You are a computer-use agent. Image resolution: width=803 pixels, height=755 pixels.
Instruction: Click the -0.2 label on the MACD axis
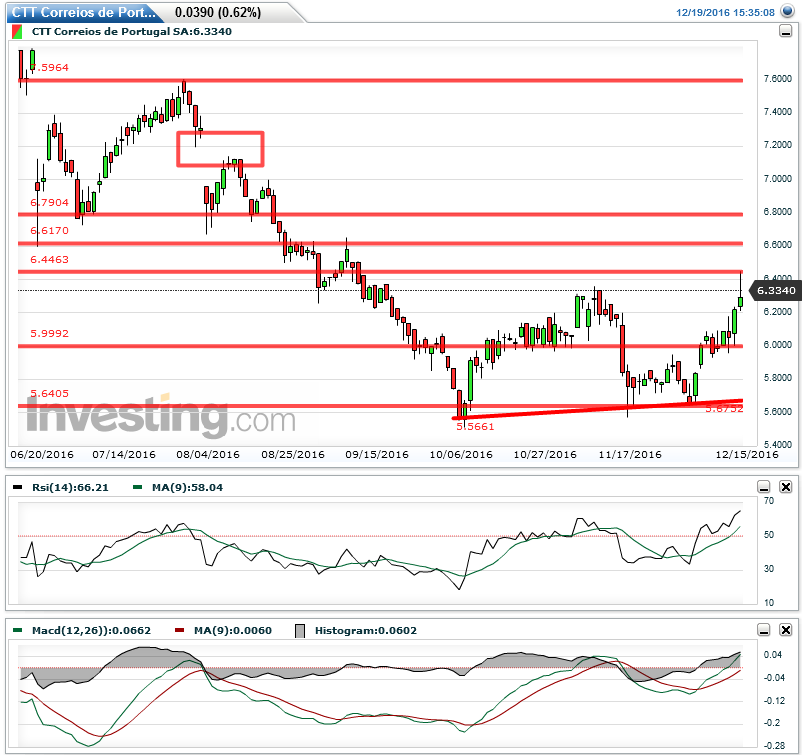point(773,723)
